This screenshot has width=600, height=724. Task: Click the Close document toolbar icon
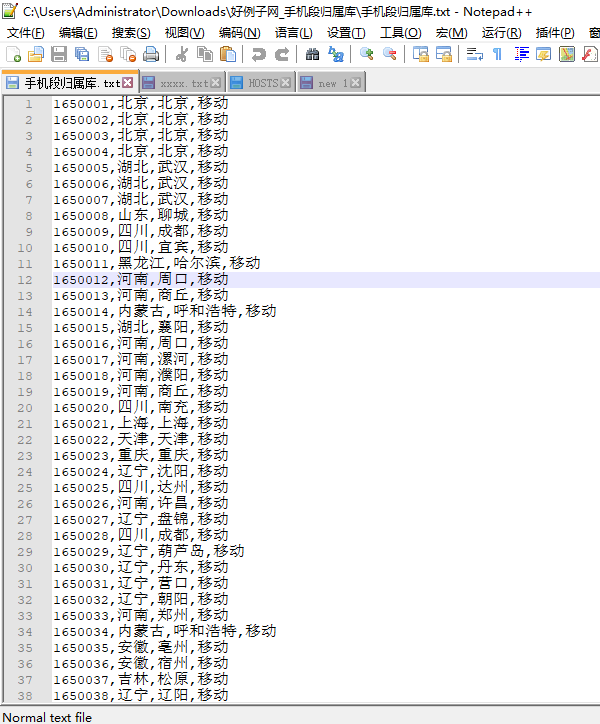coord(105,54)
